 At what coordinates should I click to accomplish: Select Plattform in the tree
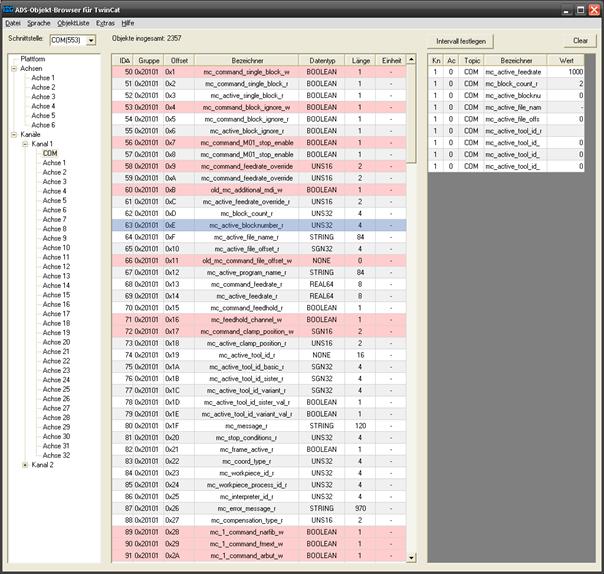pyautogui.click(x=33, y=59)
